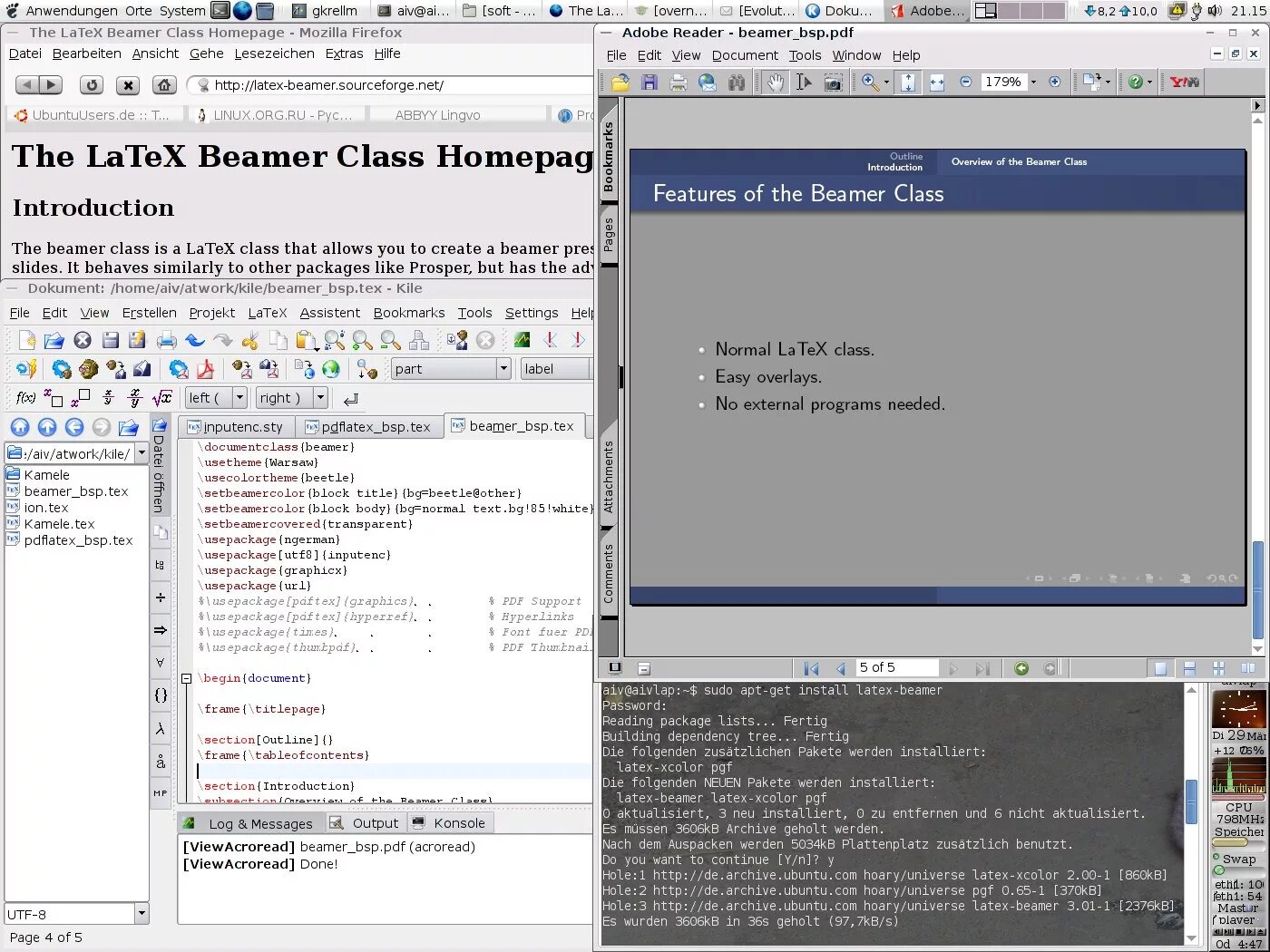Click the Firefox reload button
The width and height of the screenshot is (1270, 952).
[x=92, y=85]
